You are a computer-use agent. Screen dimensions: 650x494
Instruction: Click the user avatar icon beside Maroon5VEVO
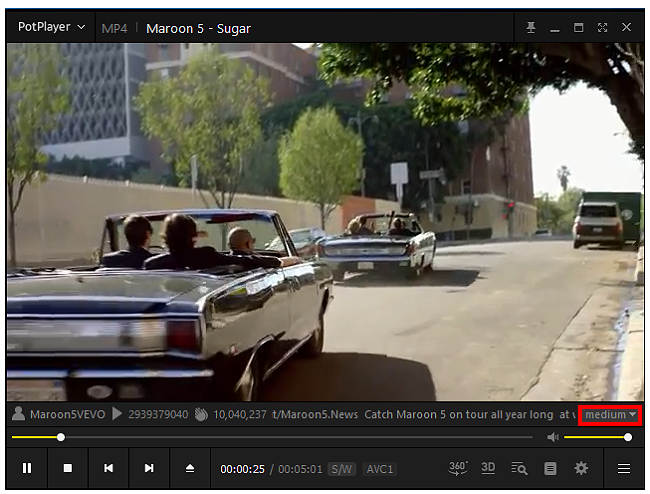(x=18, y=414)
